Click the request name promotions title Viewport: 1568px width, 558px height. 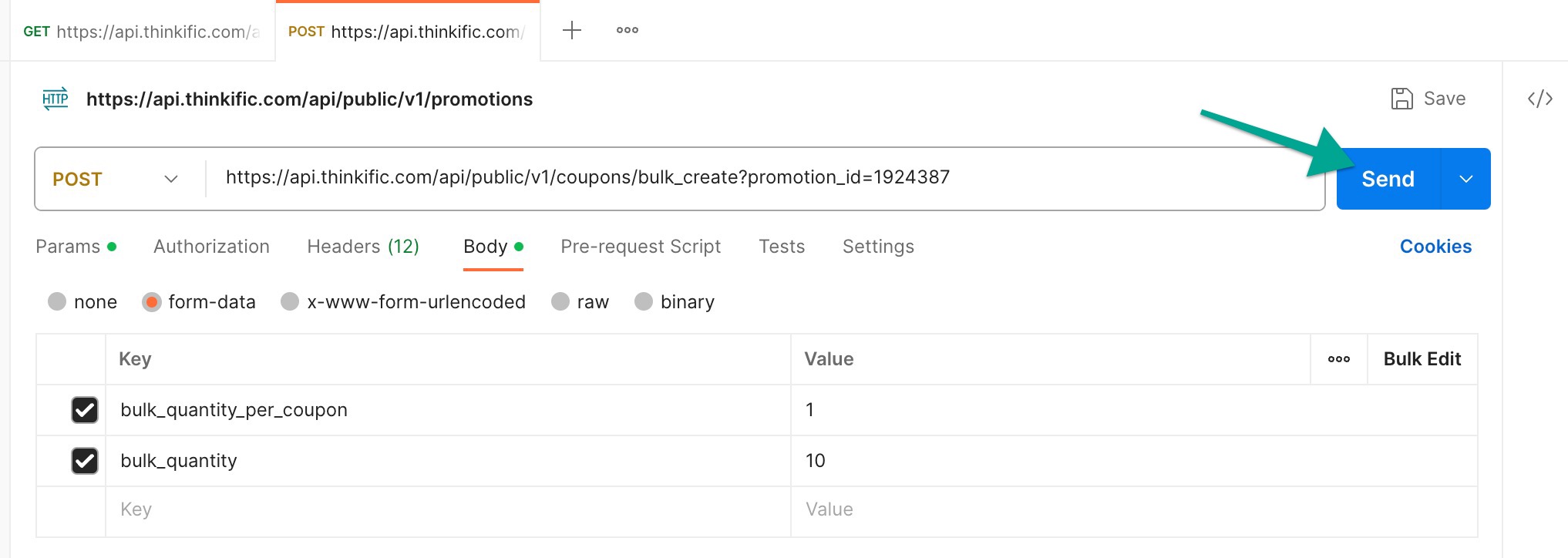[x=309, y=99]
